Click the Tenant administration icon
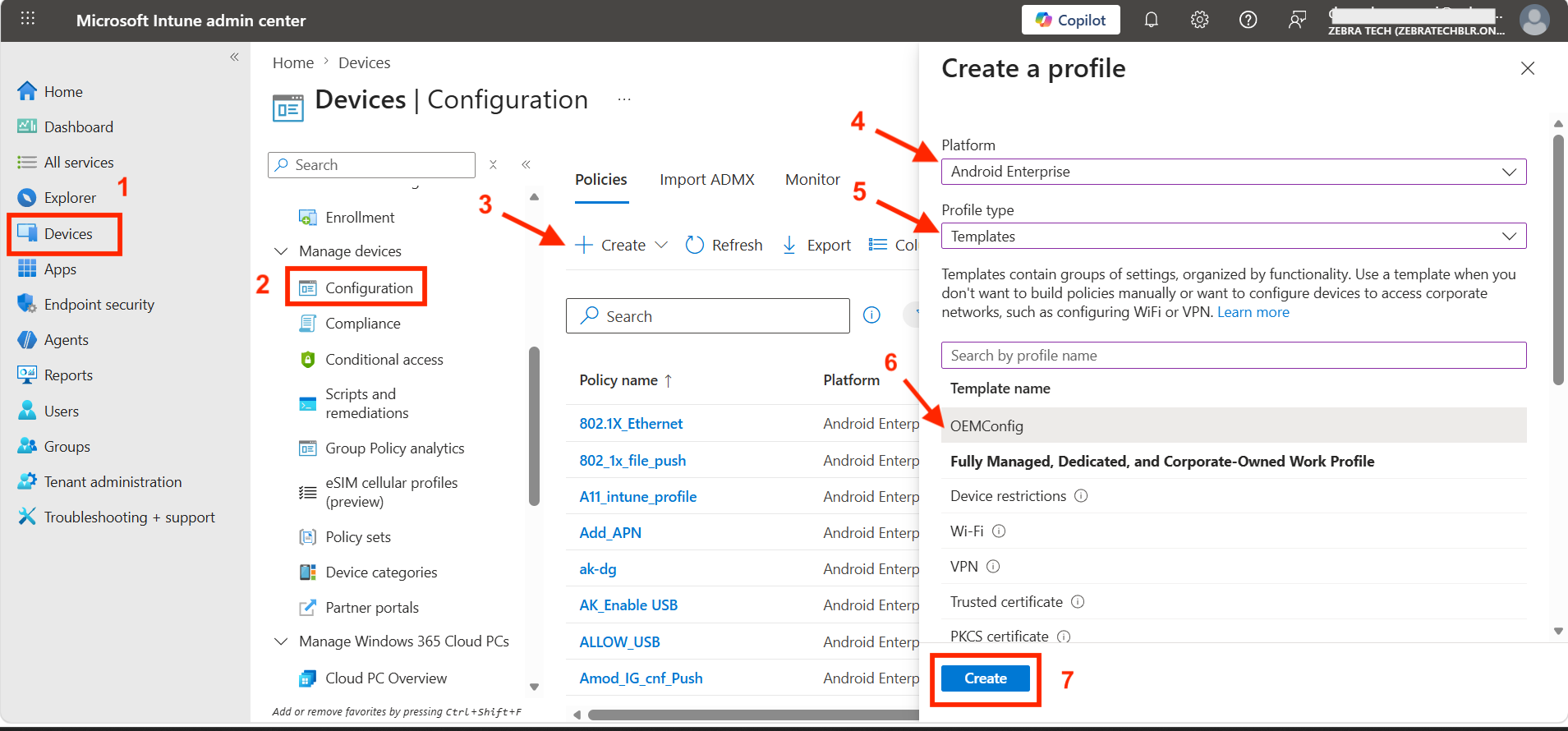Viewport: 1568px width, 731px height. [x=27, y=481]
